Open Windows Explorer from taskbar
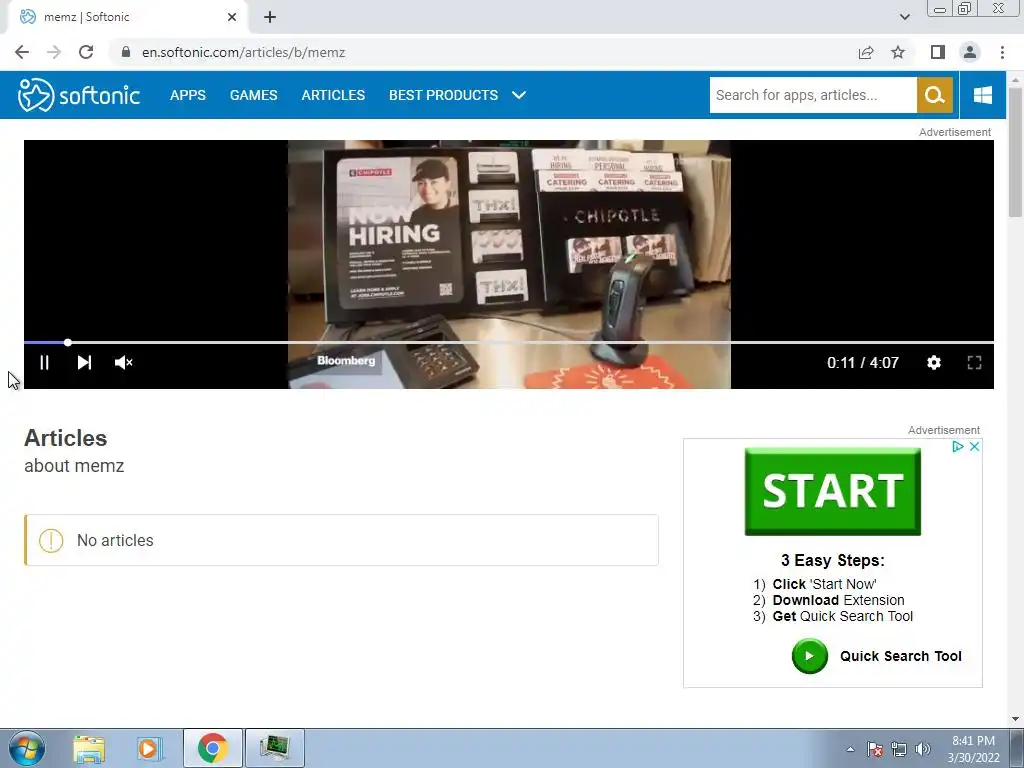This screenshot has width=1024, height=768. [89, 748]
